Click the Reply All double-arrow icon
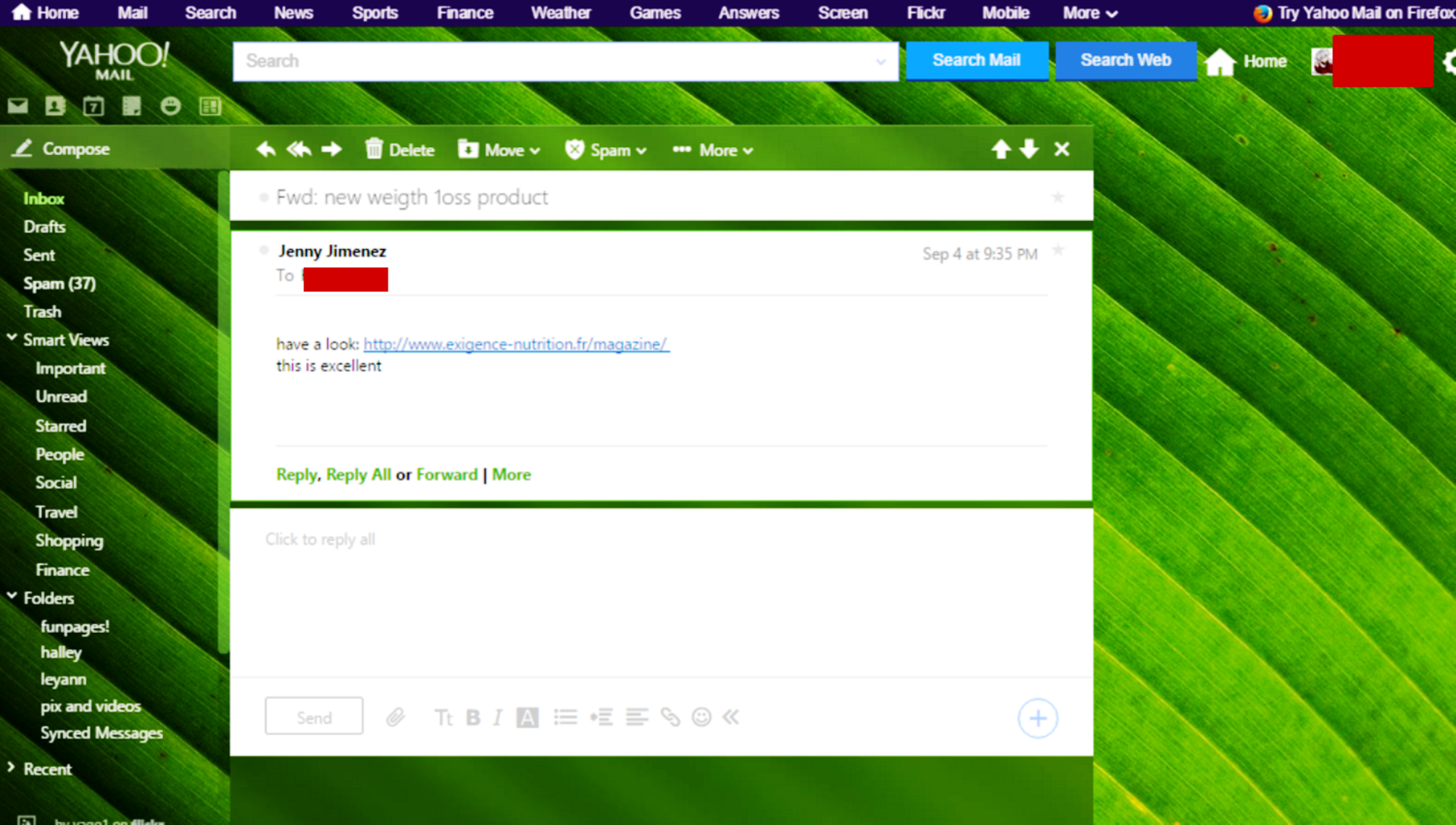1456x825 pixels. pos(299,150)
